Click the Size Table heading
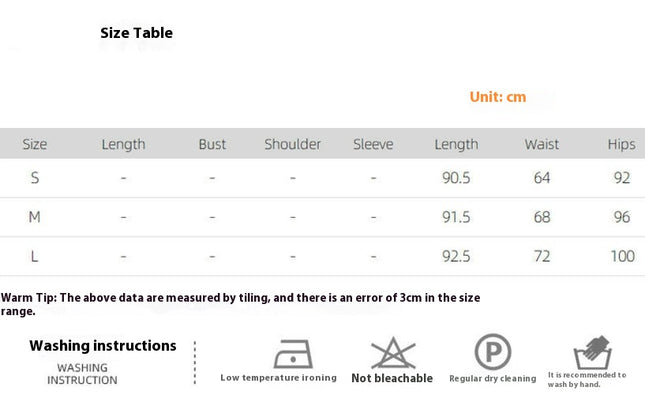Image resolution: width=645 pixels, height=402 pixels. click(x=137, y=33)
